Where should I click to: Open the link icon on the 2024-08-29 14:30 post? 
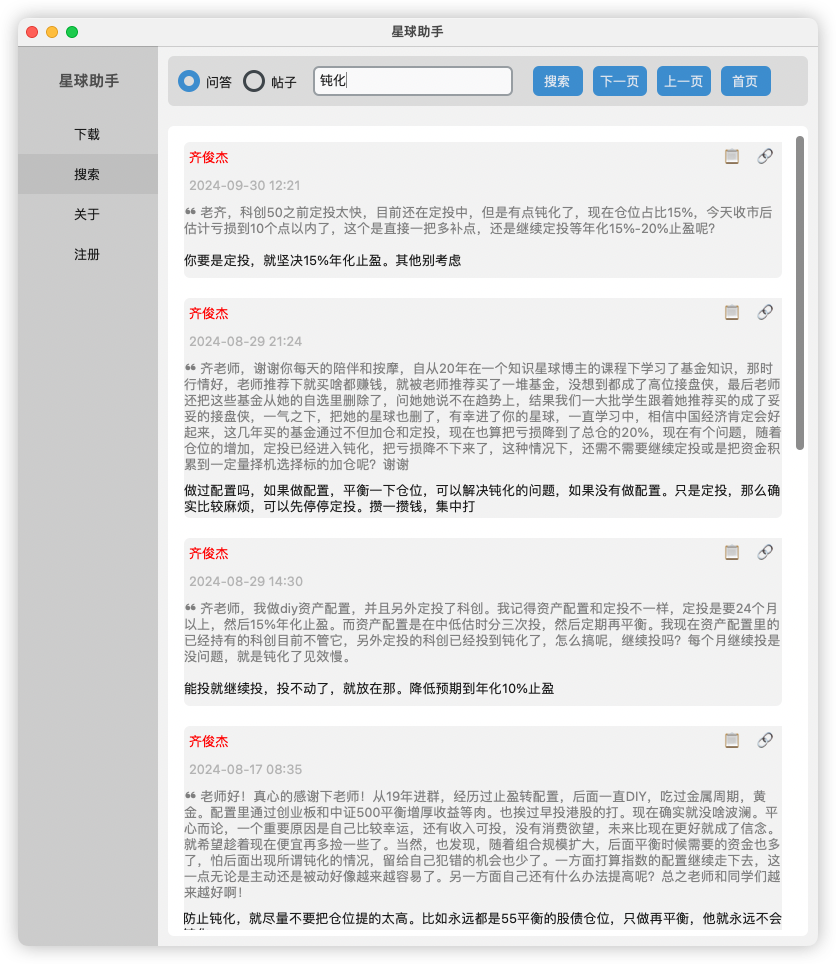[x=765, y=553]
